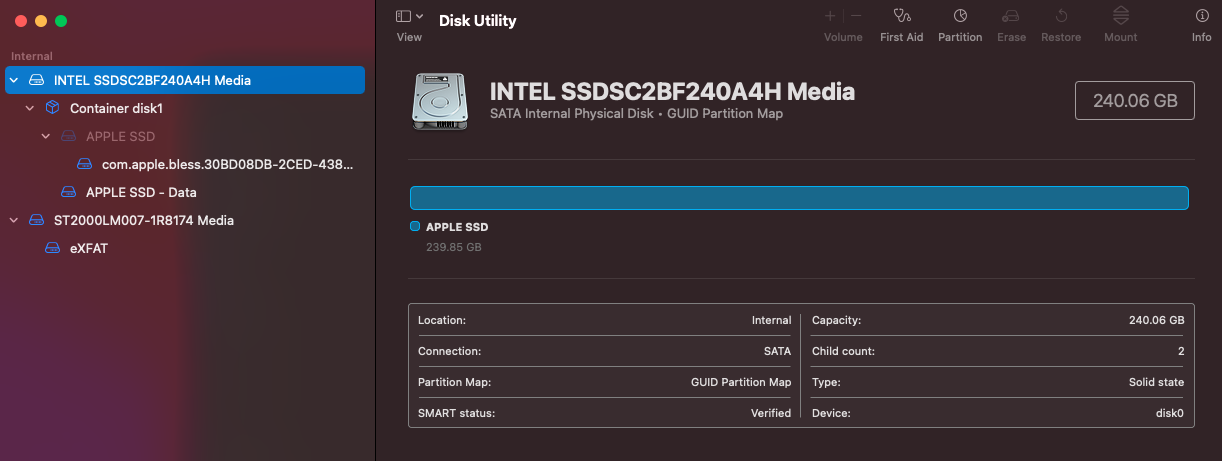Image resolution: width=1222 pixels, height=461 pixels.
Task: Click the Mount toolbar icon
Action: (1121, 16)
